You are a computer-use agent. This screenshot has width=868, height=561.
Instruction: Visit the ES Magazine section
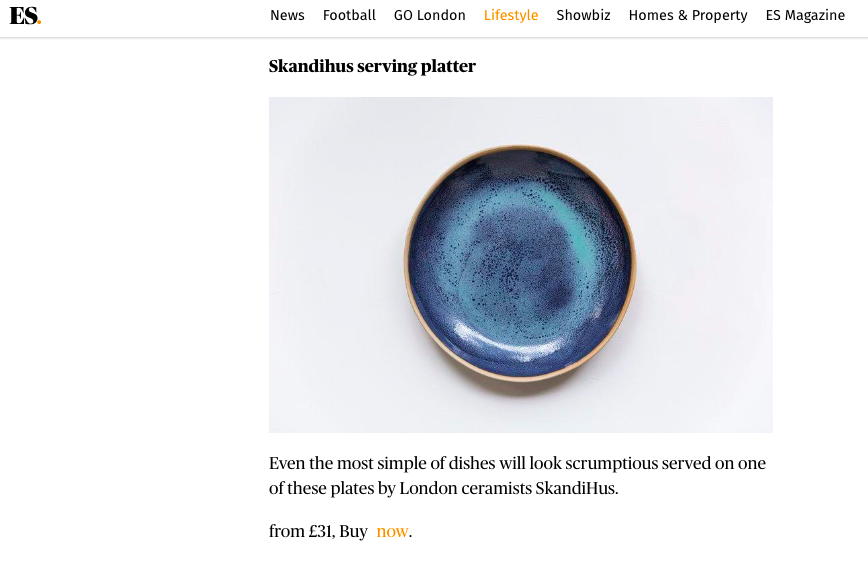pyautogui.click(x=805, y=16)
